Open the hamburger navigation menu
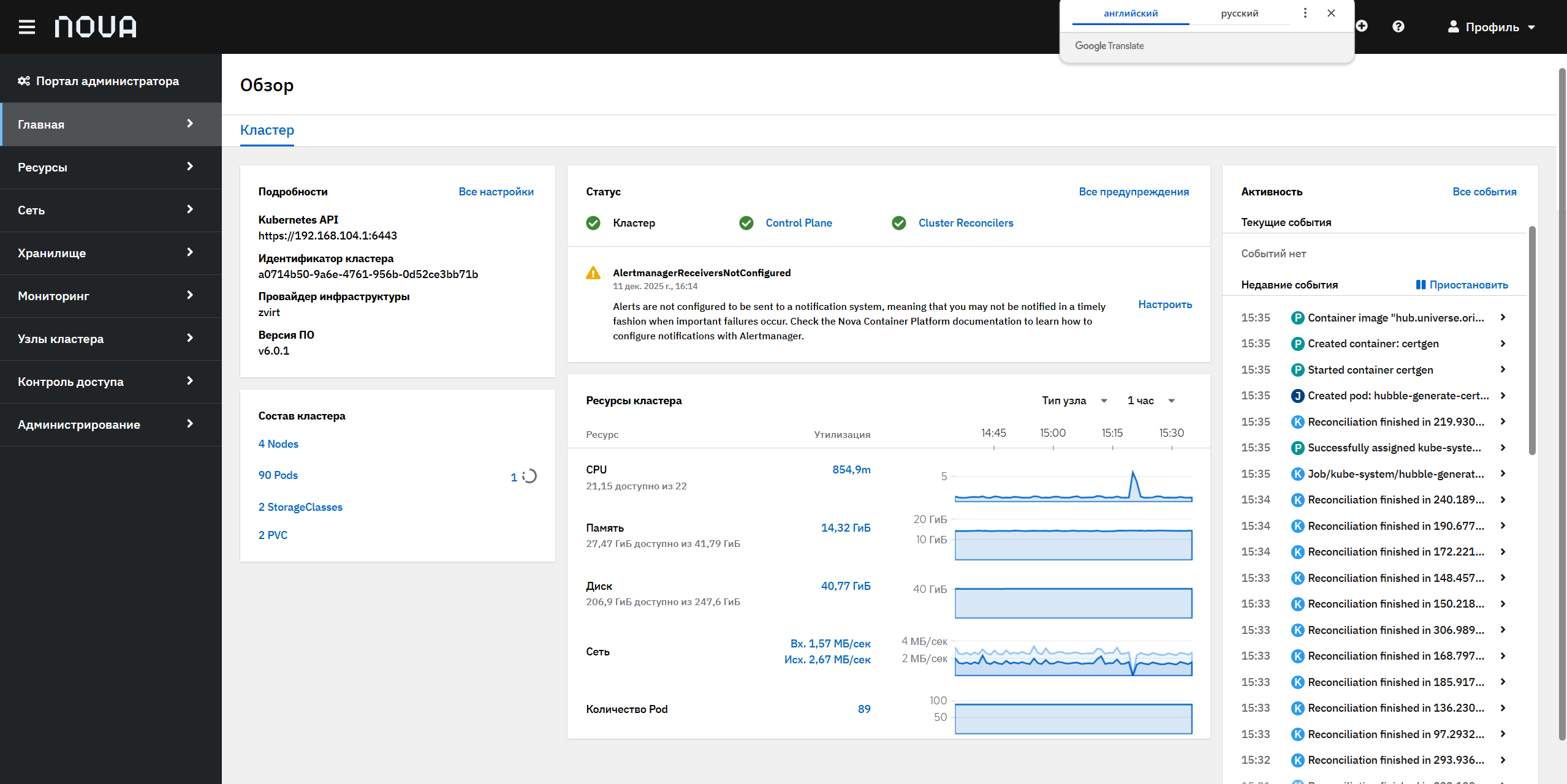 (x=26, y=27)
